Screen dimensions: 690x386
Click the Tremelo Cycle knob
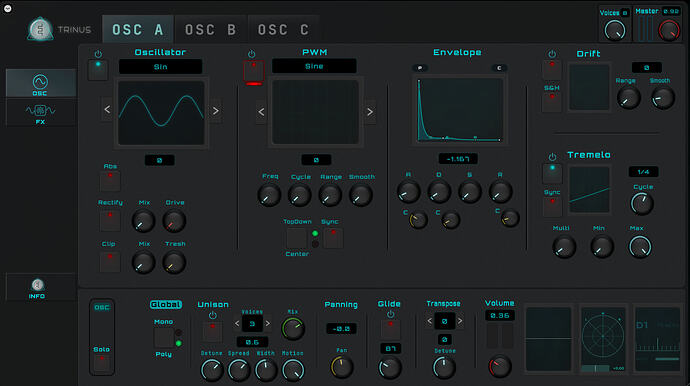coord(642,203)
